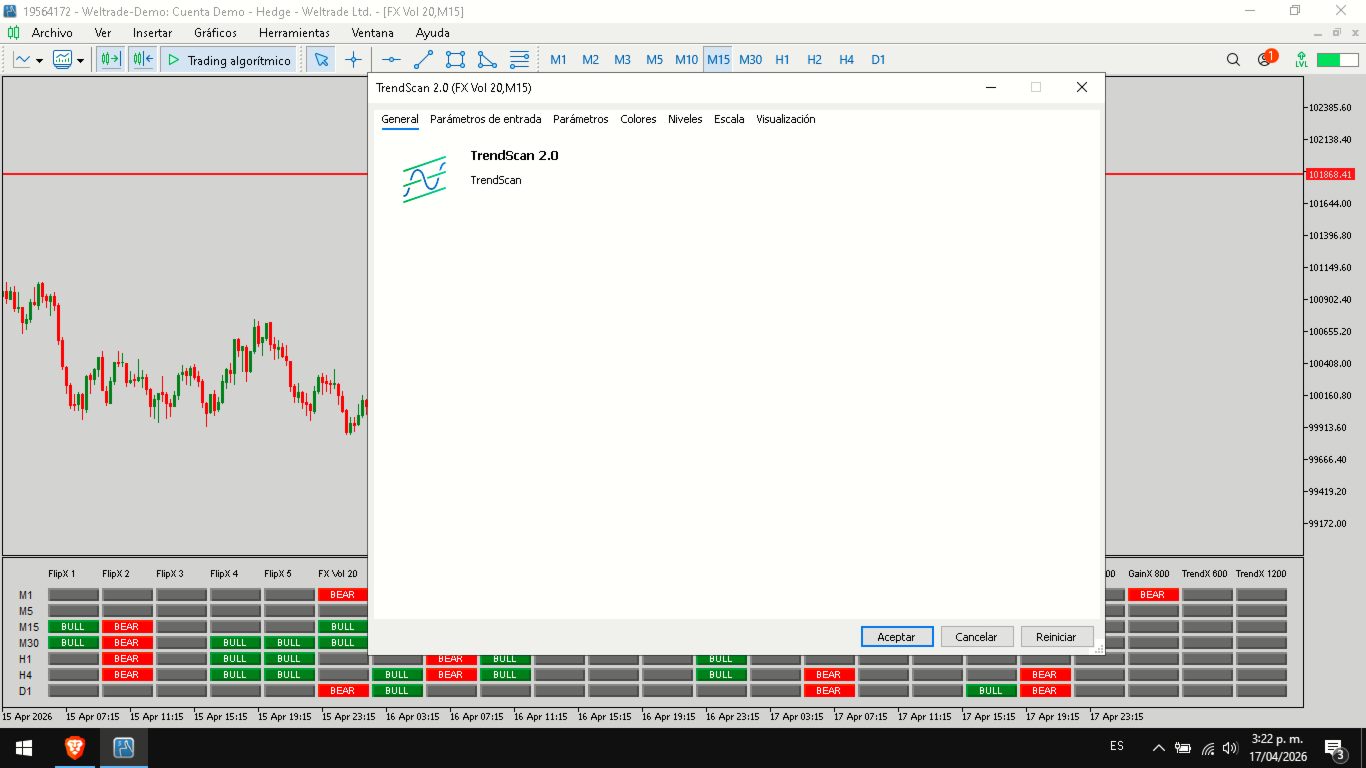Toggle chart shift to right edge
This screenshot has height=768, width=1366.
click(x=110, y=60)
